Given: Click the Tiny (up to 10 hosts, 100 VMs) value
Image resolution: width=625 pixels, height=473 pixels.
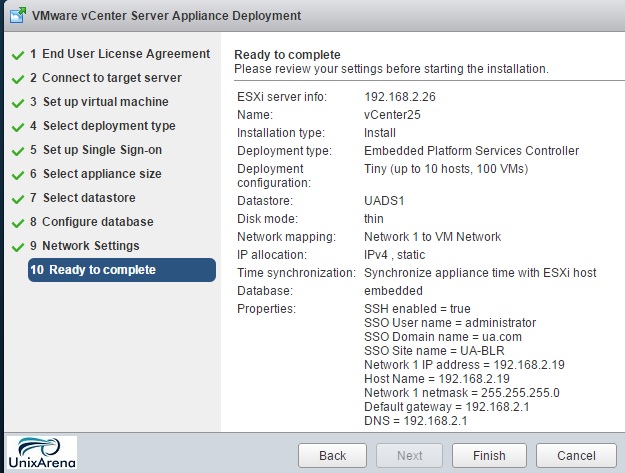Looking at the screenshot, I should [x=446, y=169].
